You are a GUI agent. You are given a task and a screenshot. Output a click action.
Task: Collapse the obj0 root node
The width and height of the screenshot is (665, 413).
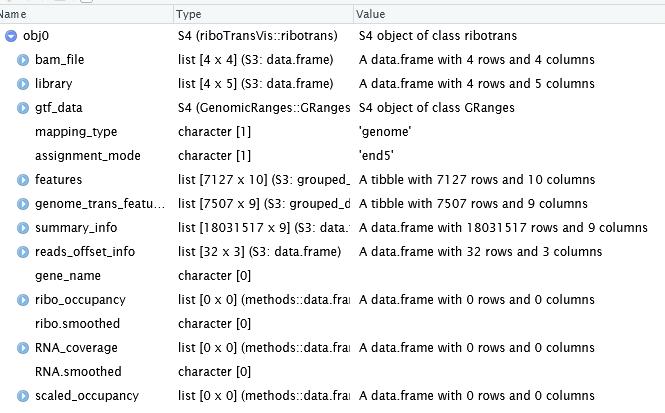pyautogui.click(x=11, y=36)
